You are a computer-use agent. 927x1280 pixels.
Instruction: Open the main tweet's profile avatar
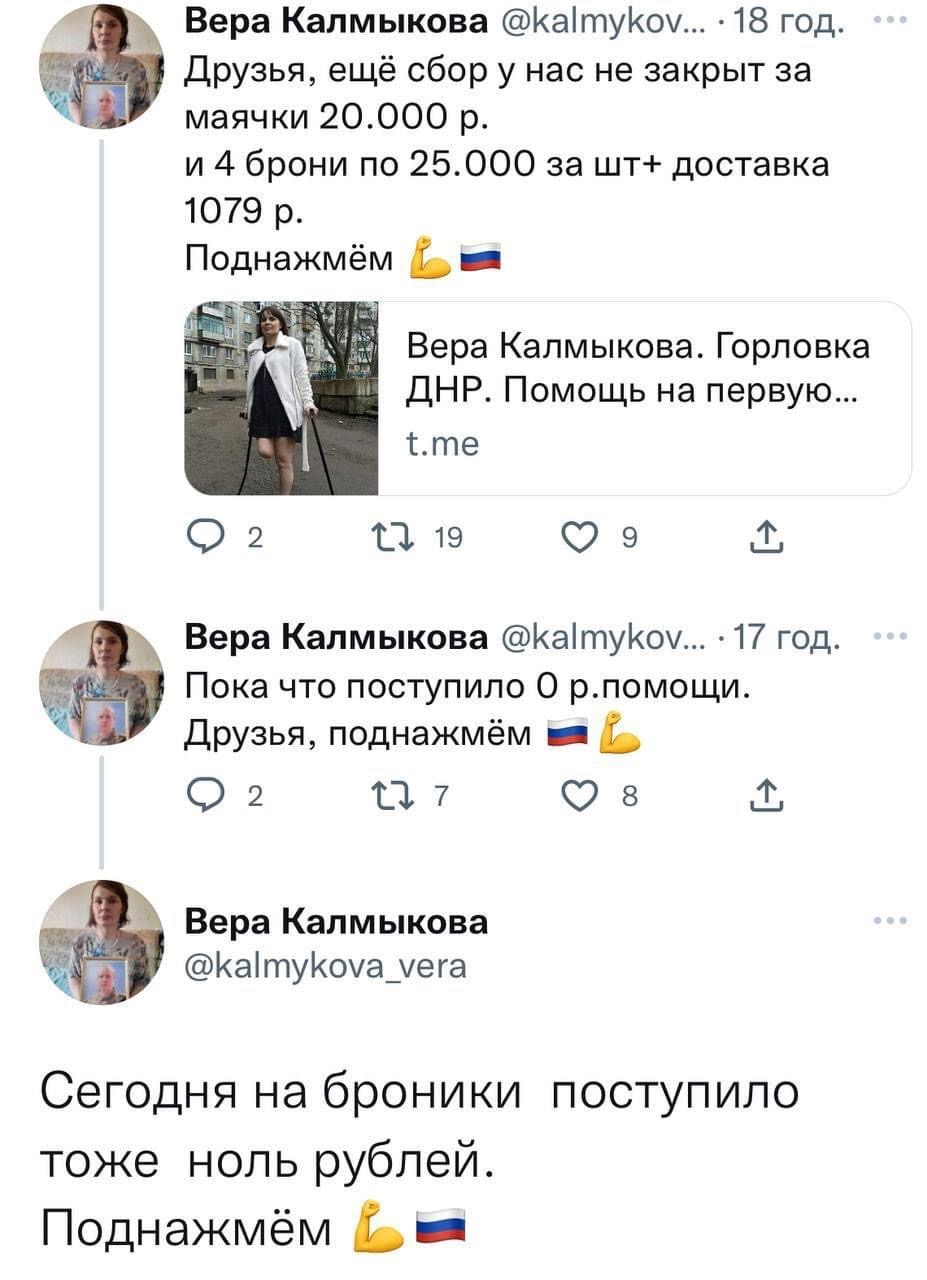[x=101, y=941]
